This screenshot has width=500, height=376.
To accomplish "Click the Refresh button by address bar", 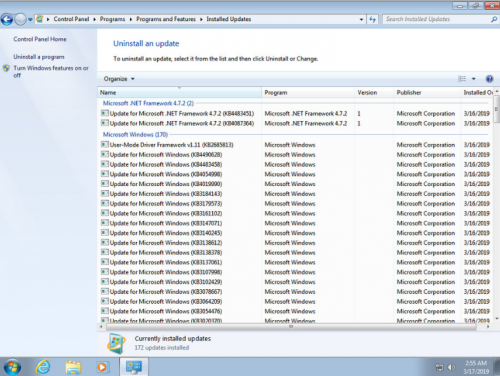I will coord(372,19).
